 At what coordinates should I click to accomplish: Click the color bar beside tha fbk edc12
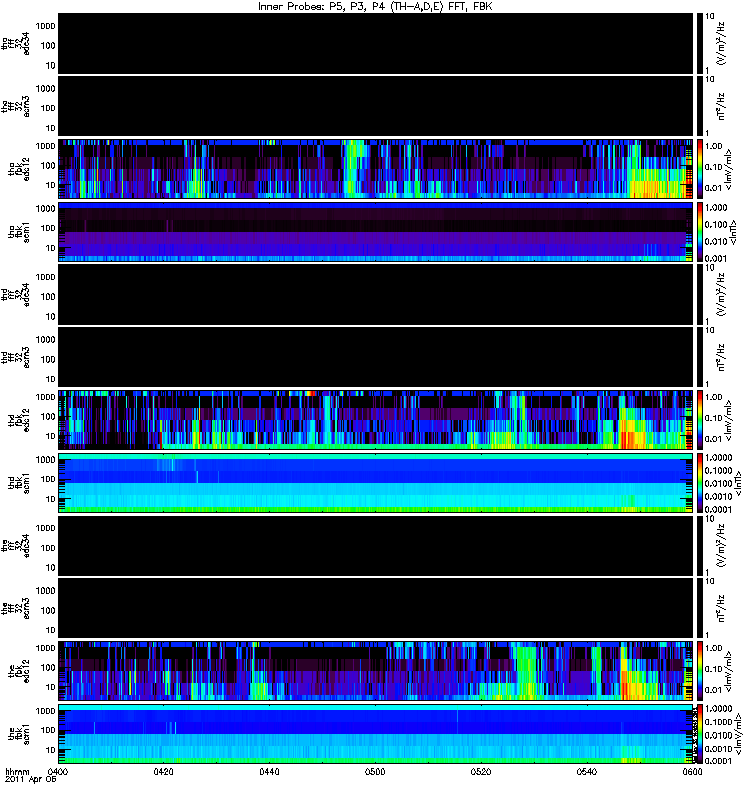point(699,169)
